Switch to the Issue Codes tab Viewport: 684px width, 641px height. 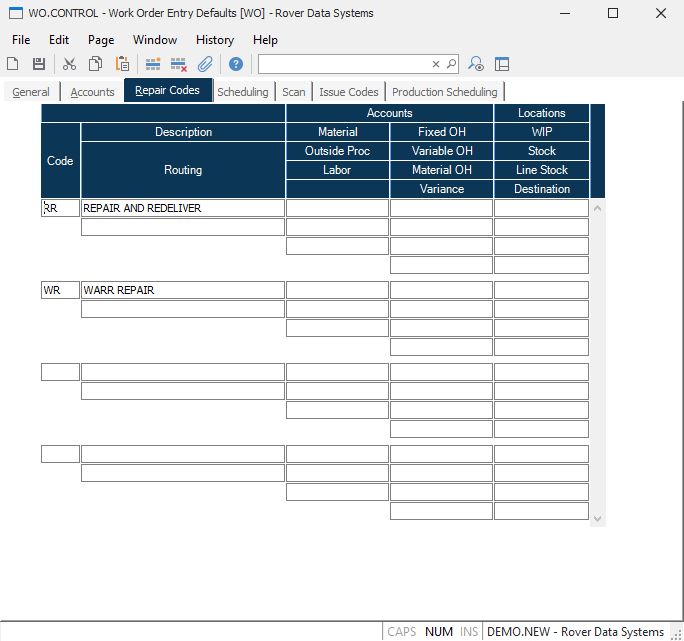click(348, 92)
